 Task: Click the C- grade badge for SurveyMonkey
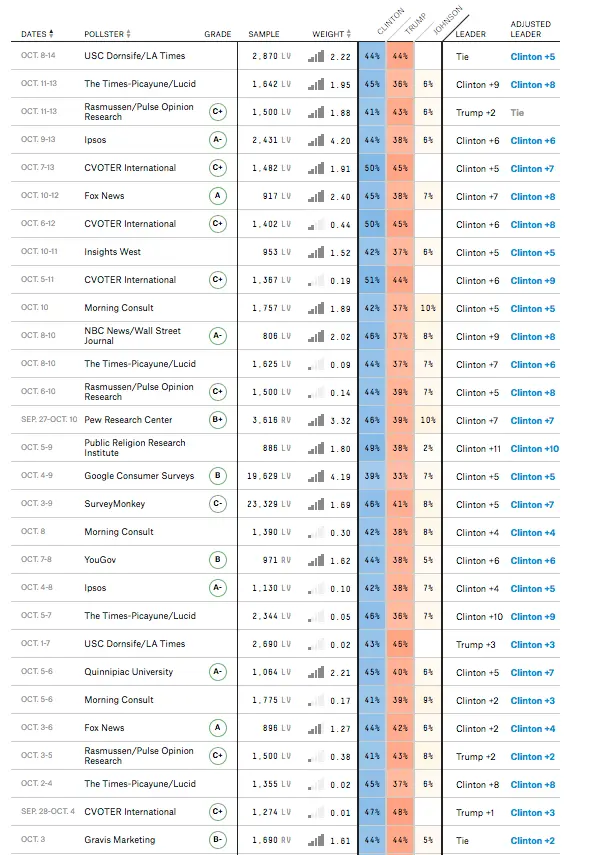pos(218,504)
